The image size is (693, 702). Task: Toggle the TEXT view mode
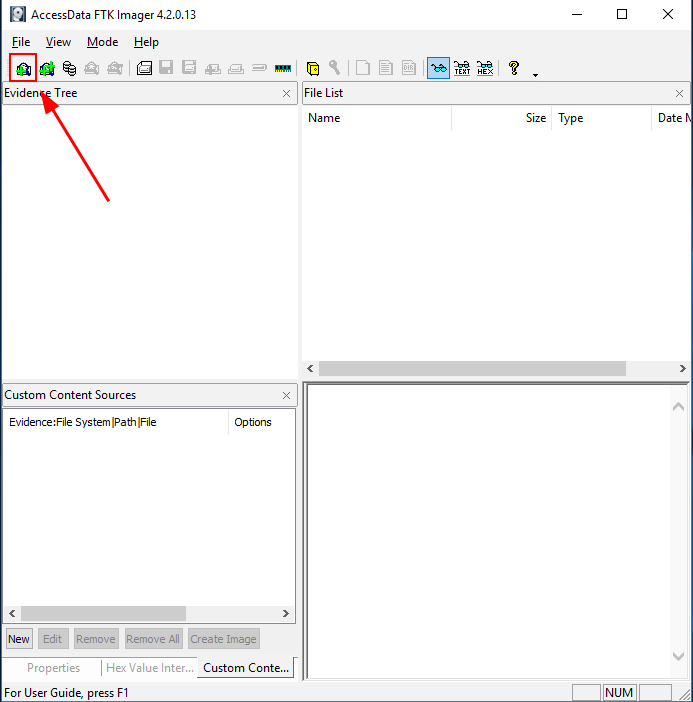pos(462,68)
